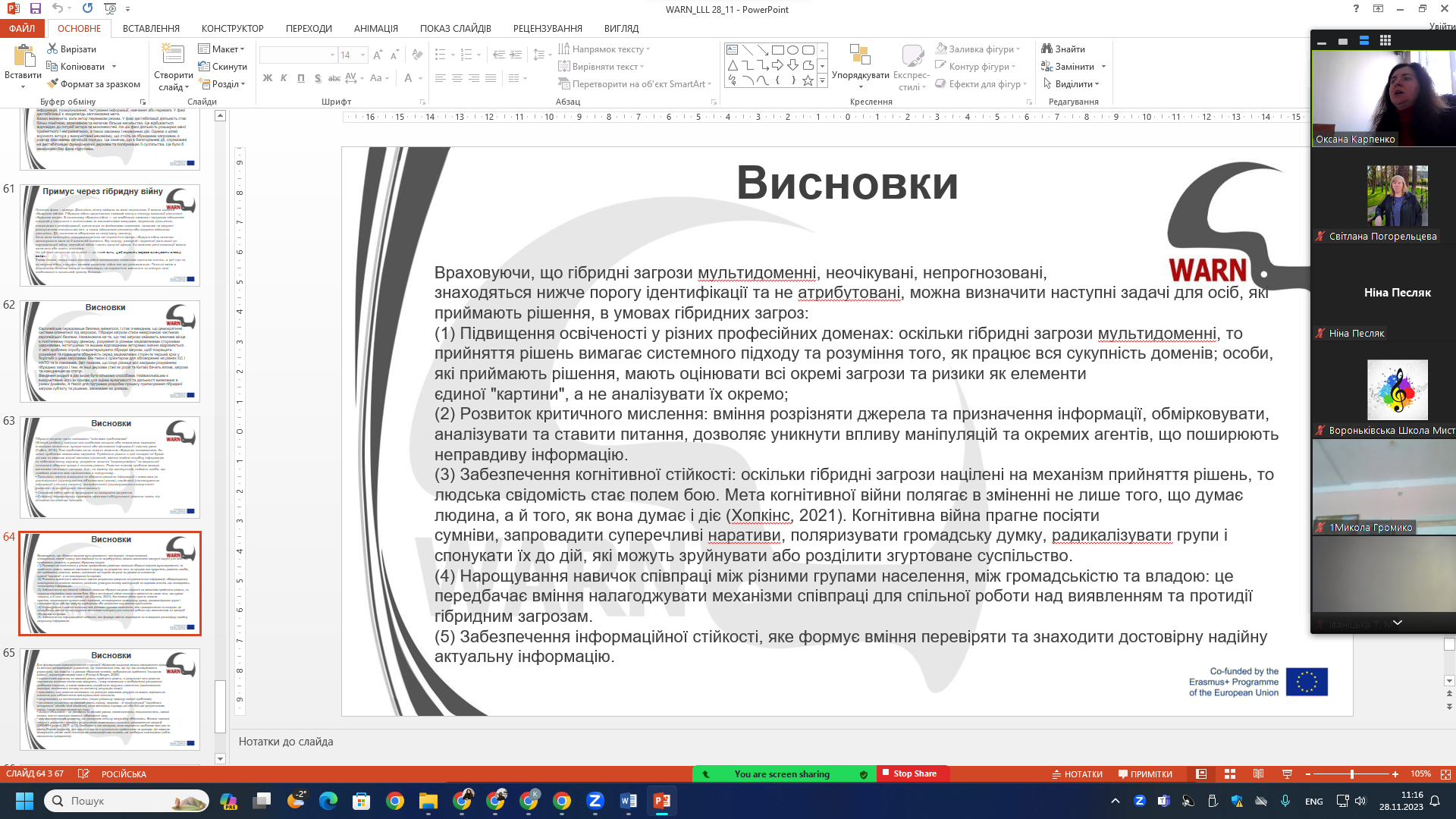Select slide 61 thumbnail Примус через гібридну війну

[110, 235]
